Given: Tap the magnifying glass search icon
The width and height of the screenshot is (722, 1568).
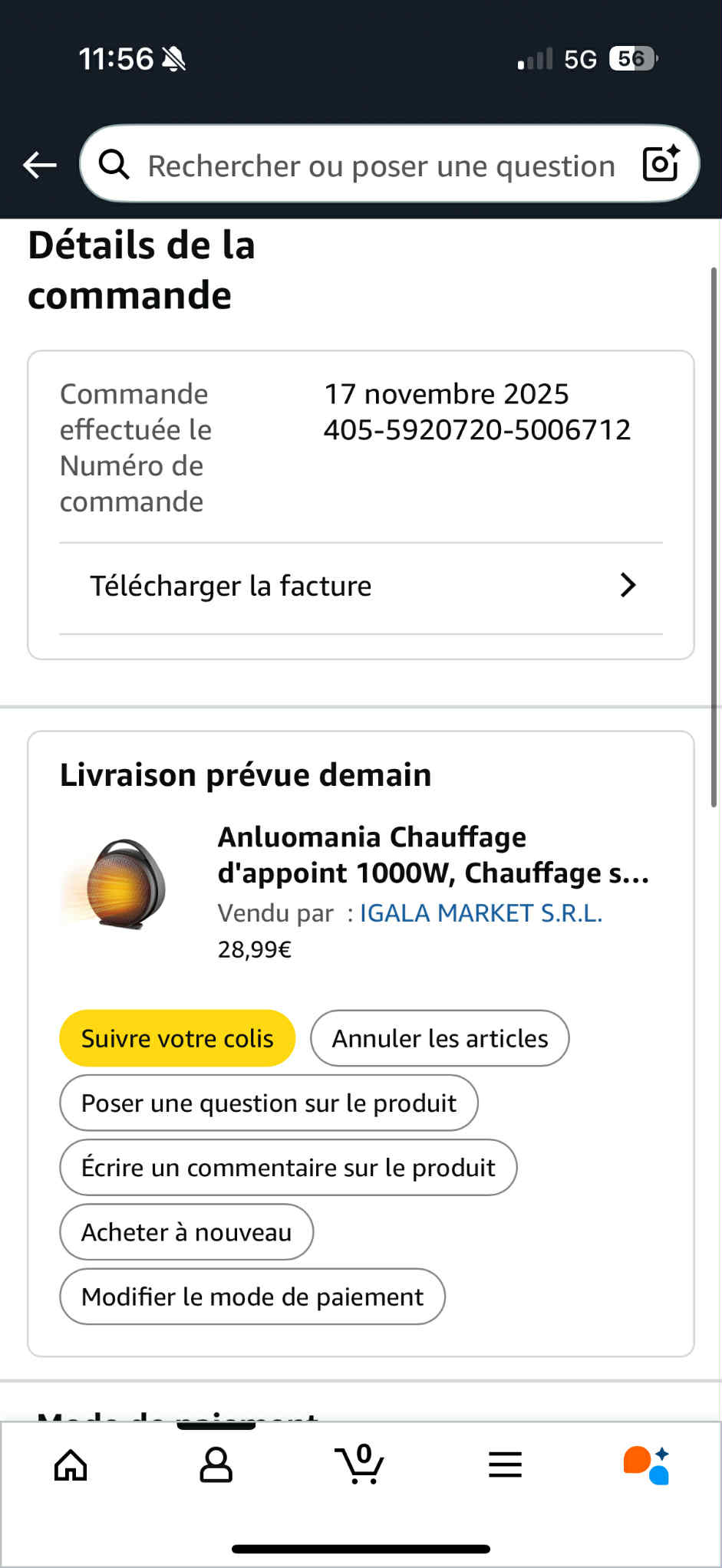Looking at the screenshot, I should click(114, 164).
